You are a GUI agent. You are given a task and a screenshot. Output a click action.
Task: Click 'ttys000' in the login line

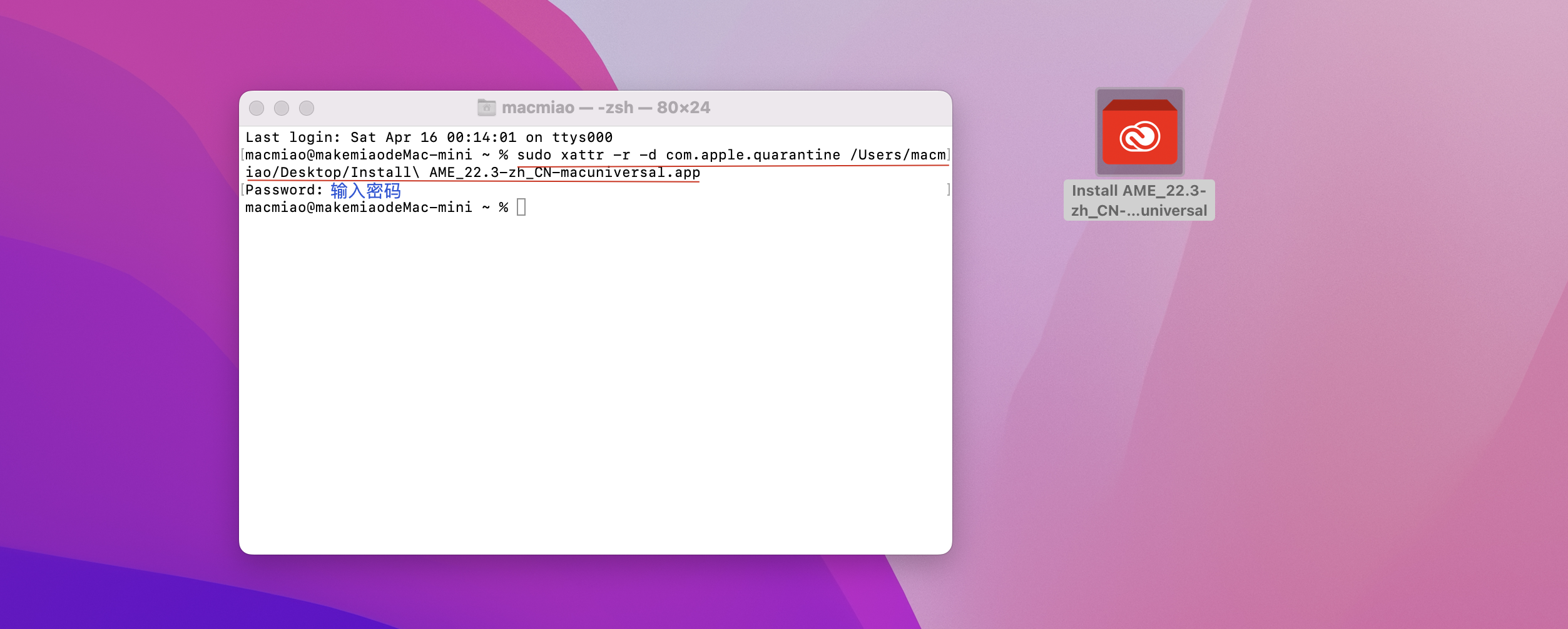pos(582,138)
